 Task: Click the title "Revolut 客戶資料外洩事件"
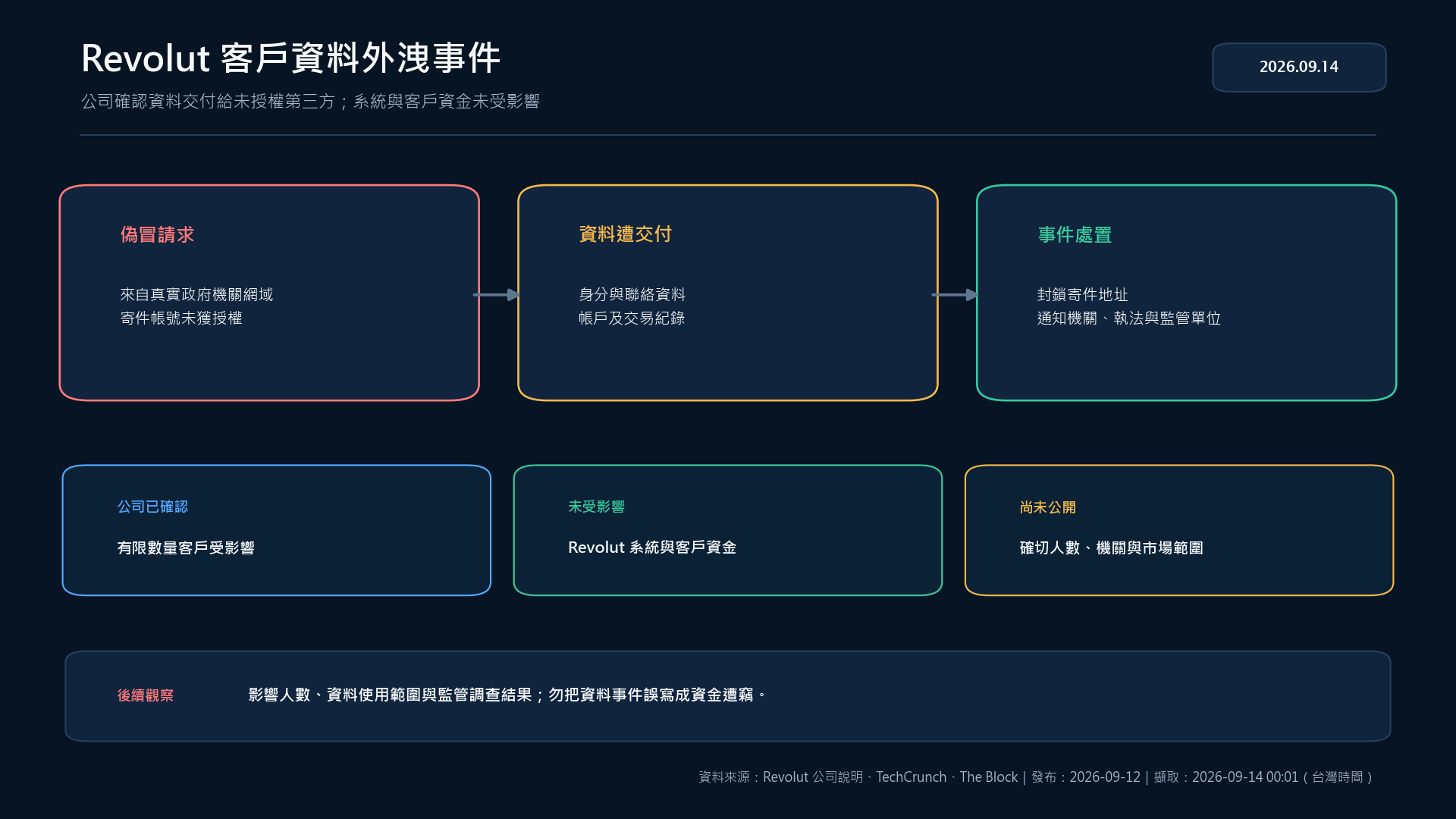coord(290,58)
